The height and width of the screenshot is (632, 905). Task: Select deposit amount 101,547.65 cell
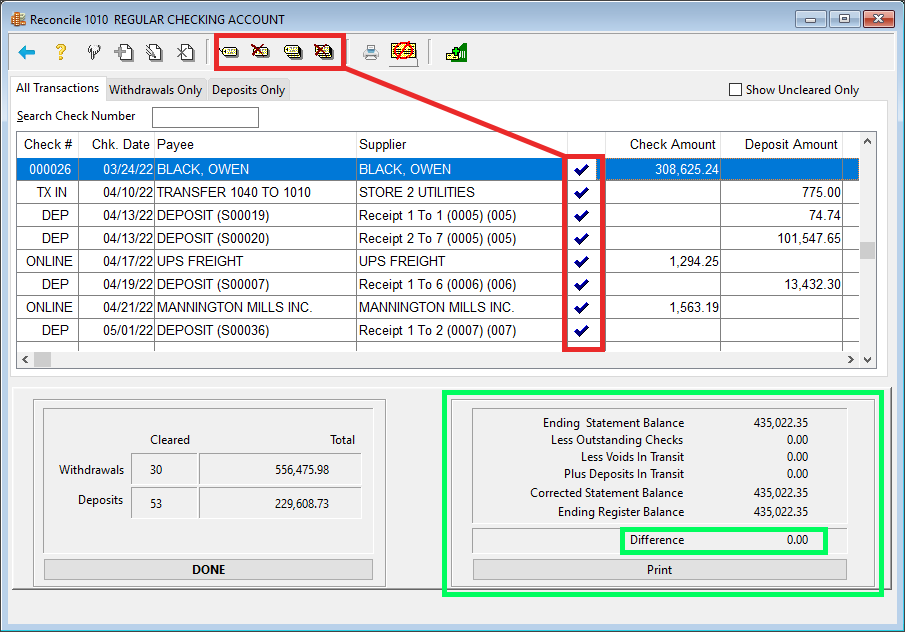pos(781,238)
